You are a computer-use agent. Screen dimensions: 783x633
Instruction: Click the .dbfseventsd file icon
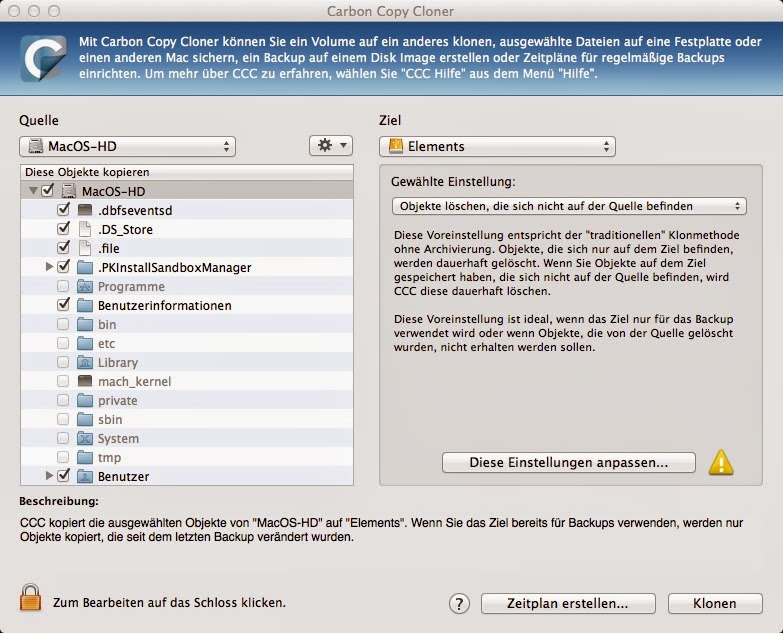pos(85,210)
